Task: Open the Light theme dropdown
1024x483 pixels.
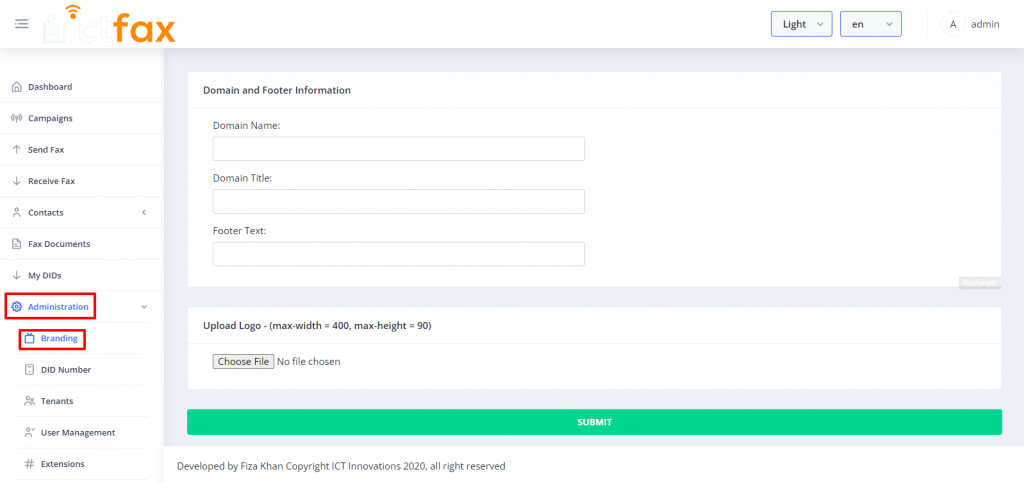Action: tap(801, 24)
